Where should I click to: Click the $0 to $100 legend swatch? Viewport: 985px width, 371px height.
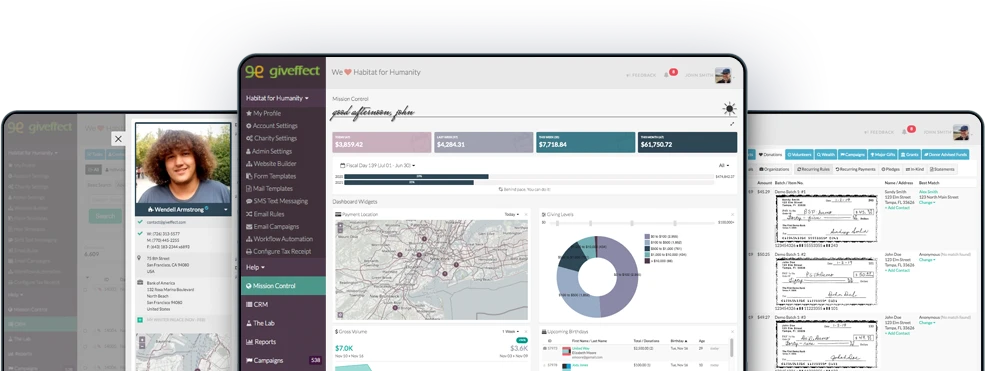[x=647, y=237]
